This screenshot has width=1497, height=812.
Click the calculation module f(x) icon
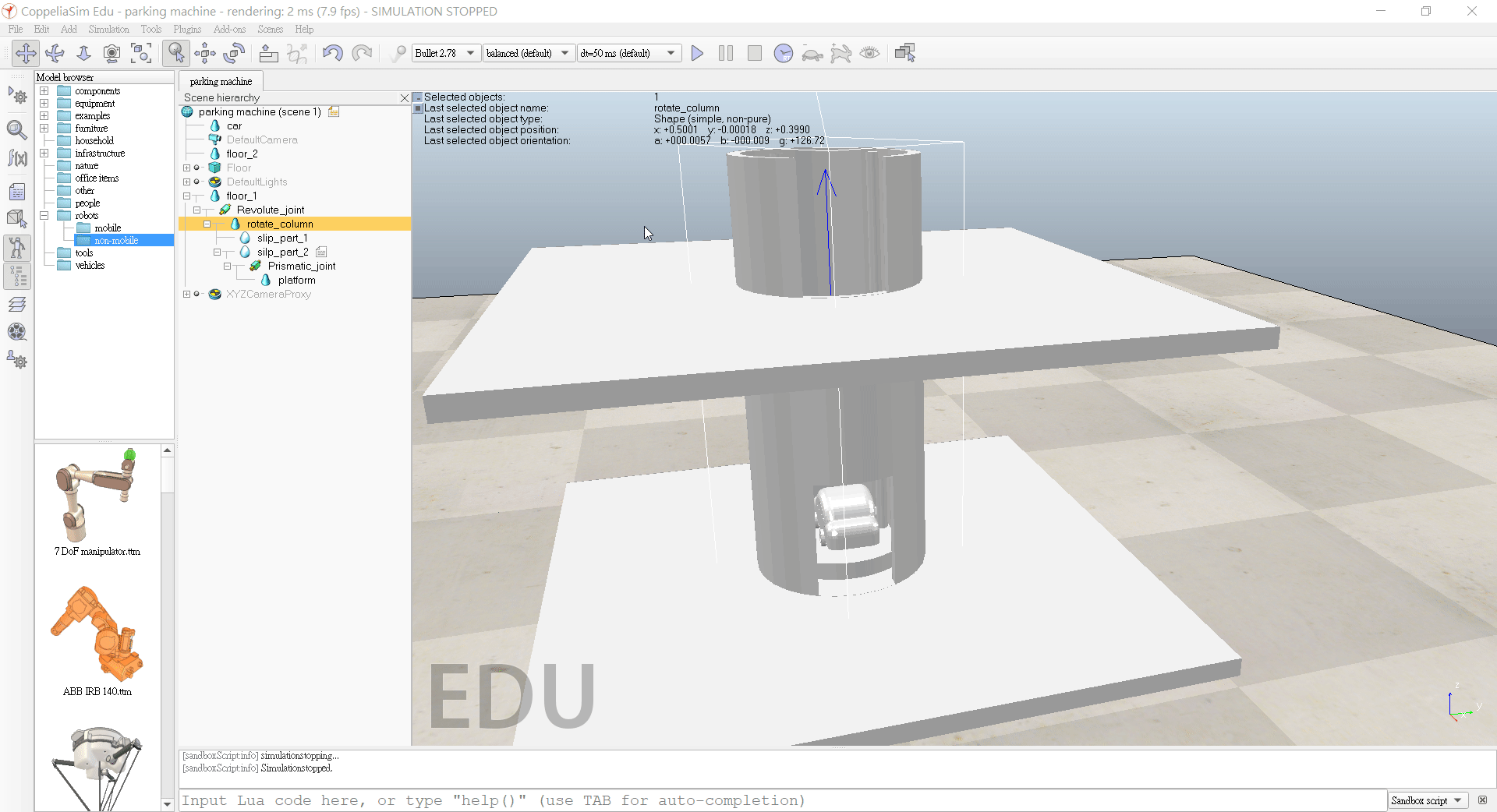pos(17,158)
